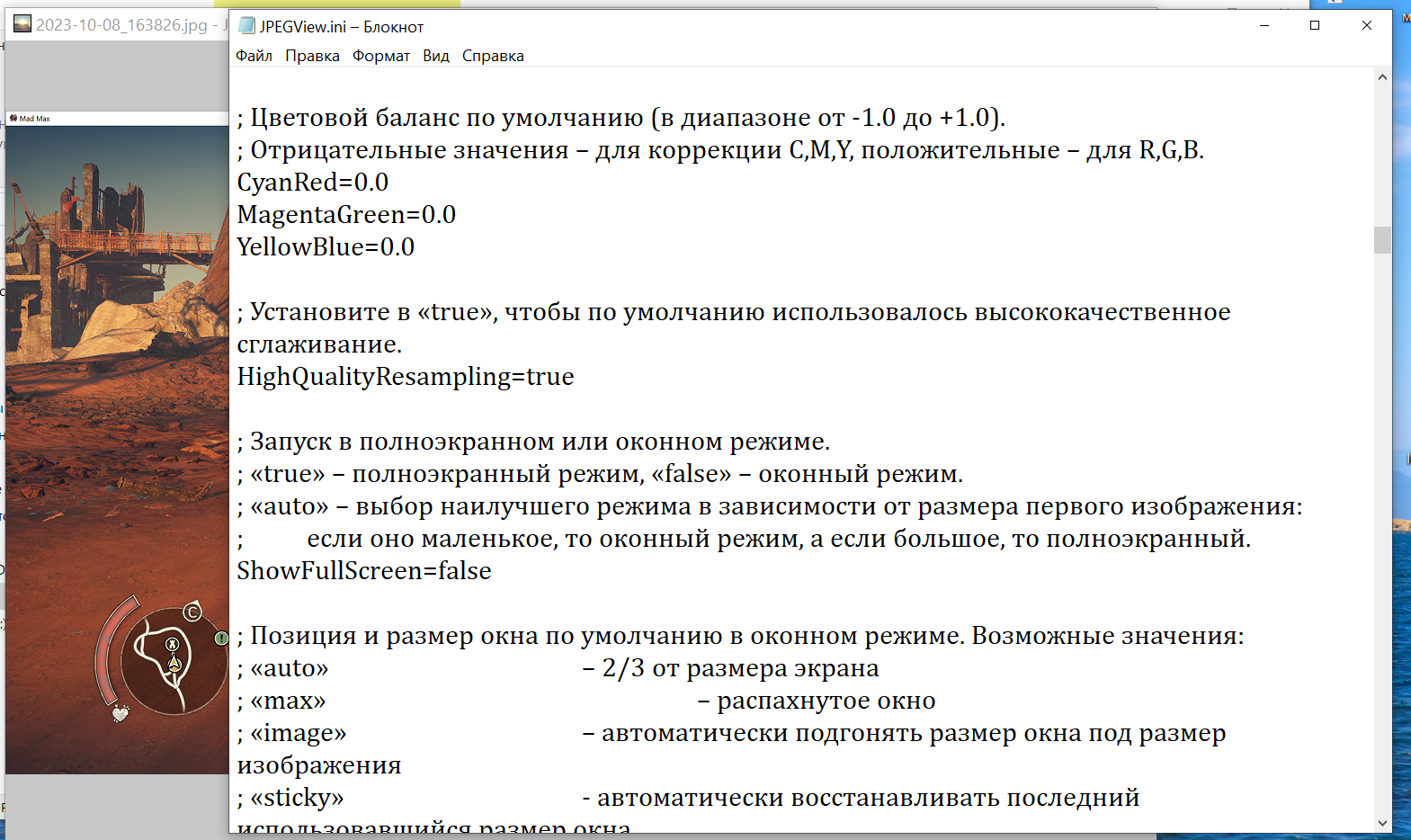Click the "JPEGView.ini – Блокнот" window title
The height and width of the screenshot is (840, 1411).
[x=342, y=27]
